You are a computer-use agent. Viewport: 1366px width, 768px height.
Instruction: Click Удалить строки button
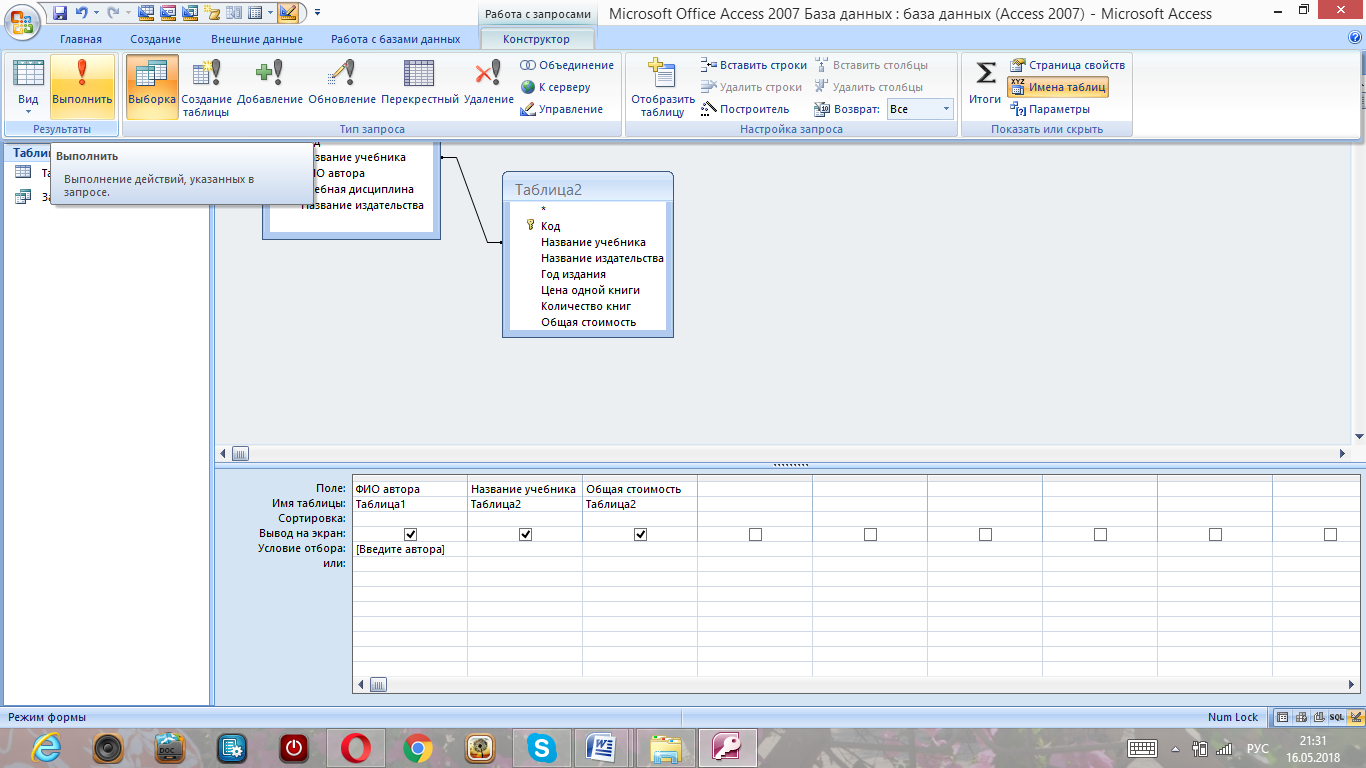[x=751, y=87]
